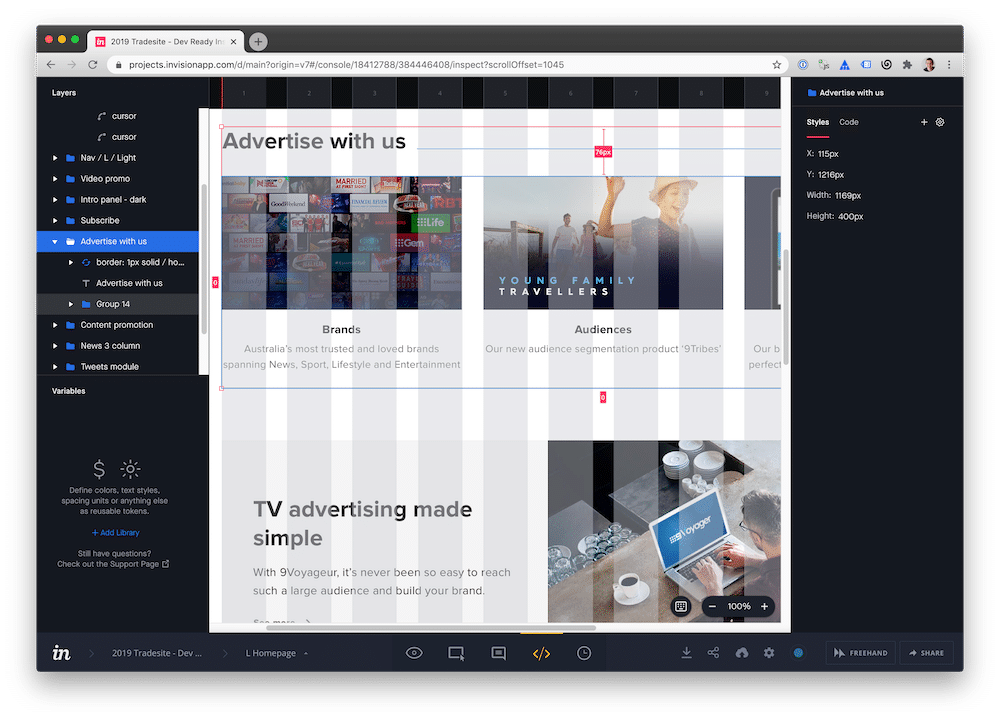The width and height of the screenshot is (1000, 720).
Task: Expand the News 3 column layer
Action: [55, 346]
